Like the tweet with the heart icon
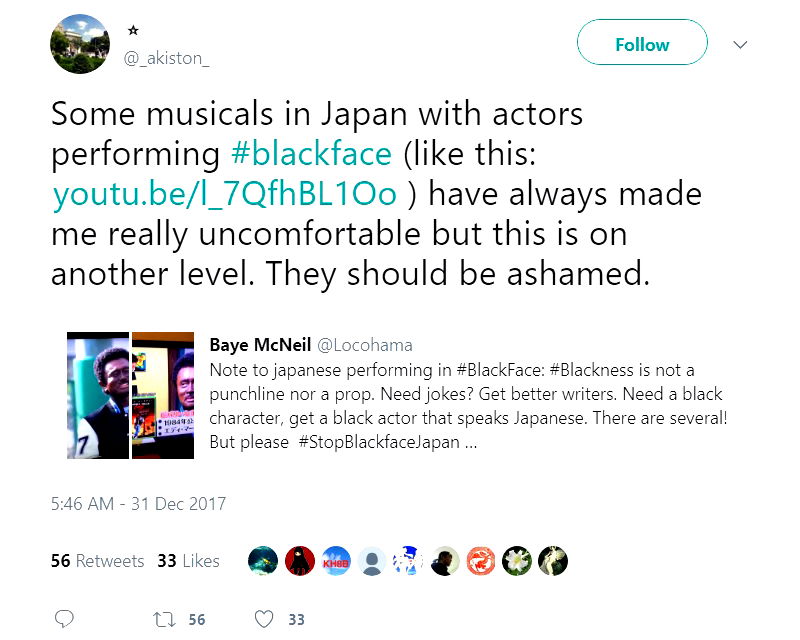 tap(264, 619)
